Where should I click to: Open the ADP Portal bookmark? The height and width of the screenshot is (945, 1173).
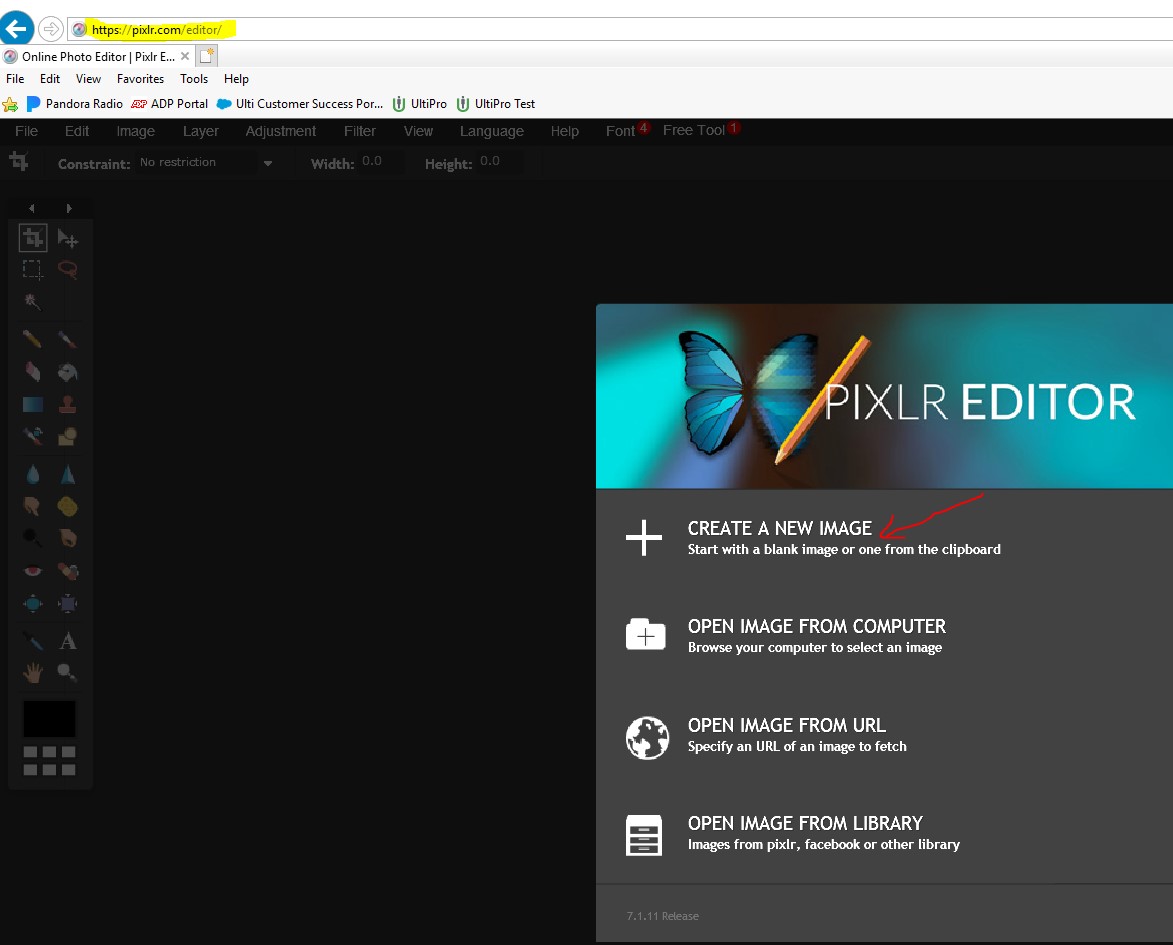click(x=170, y=104)
